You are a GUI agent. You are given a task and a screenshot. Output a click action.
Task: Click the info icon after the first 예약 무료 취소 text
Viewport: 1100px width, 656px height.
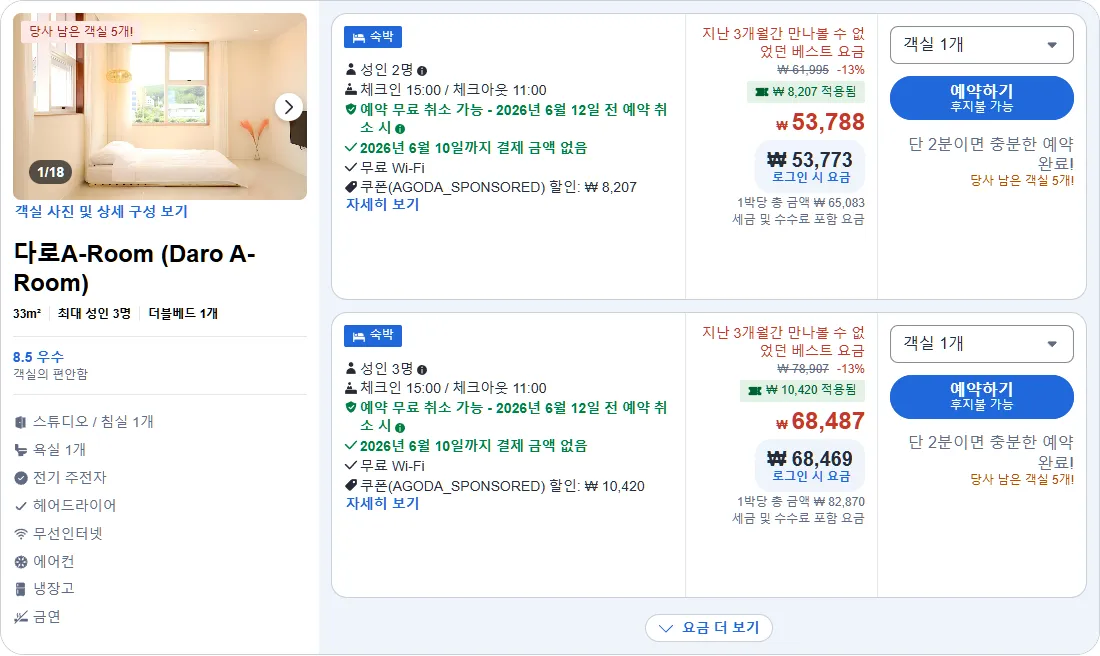click(400, 129)
